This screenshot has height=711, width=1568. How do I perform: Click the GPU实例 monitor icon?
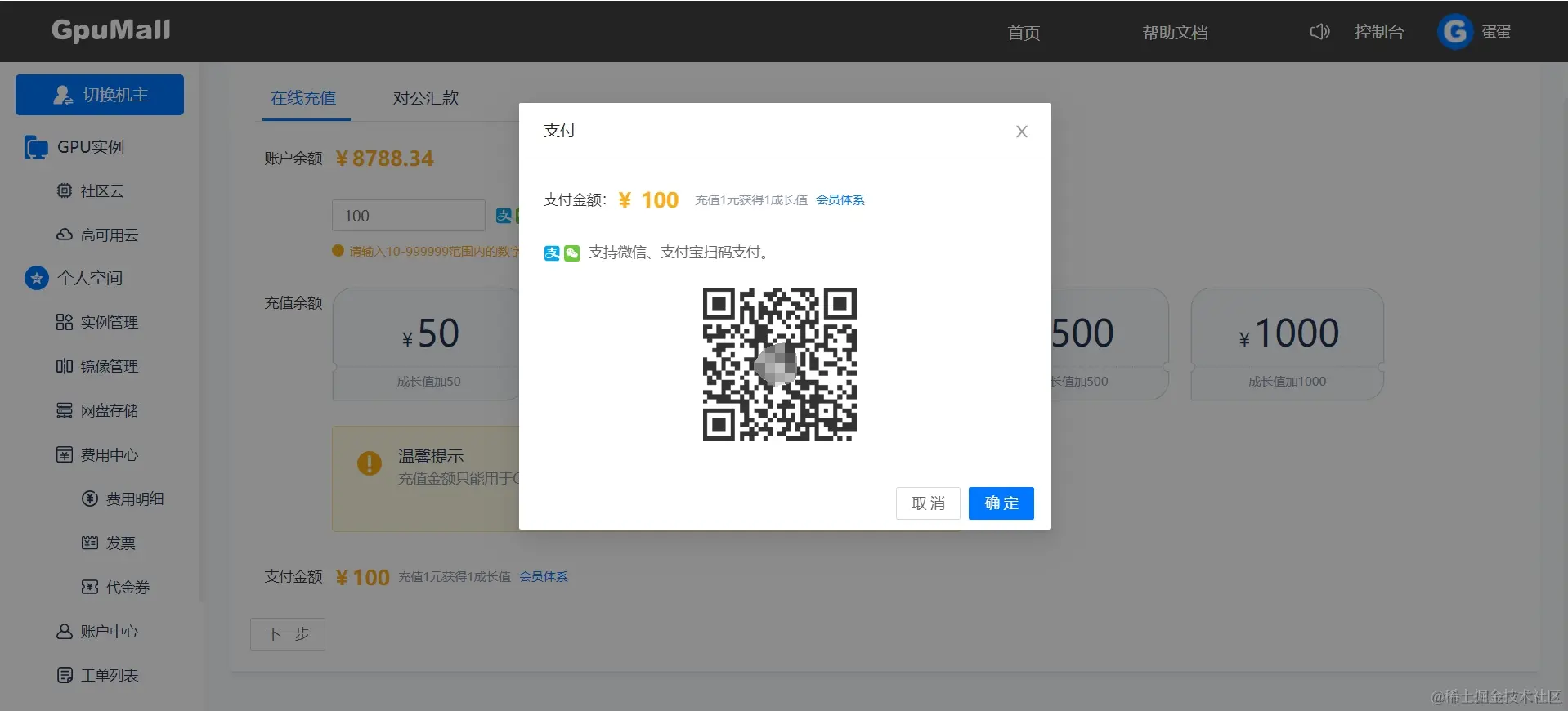pyautogui.click(x=36, y=147)
